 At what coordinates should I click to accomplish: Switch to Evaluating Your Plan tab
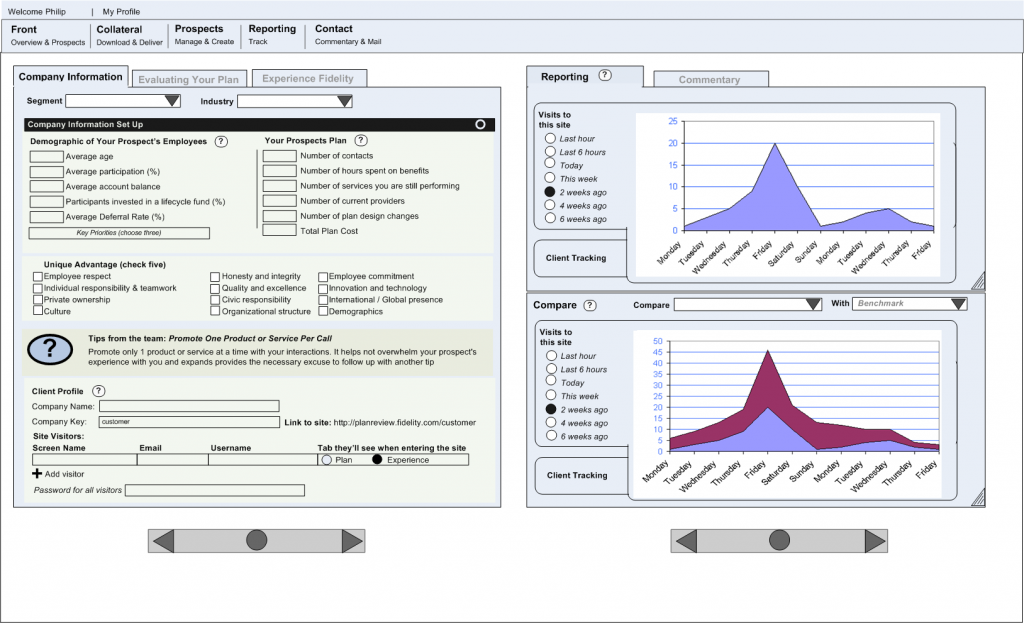tap(188, 79)
